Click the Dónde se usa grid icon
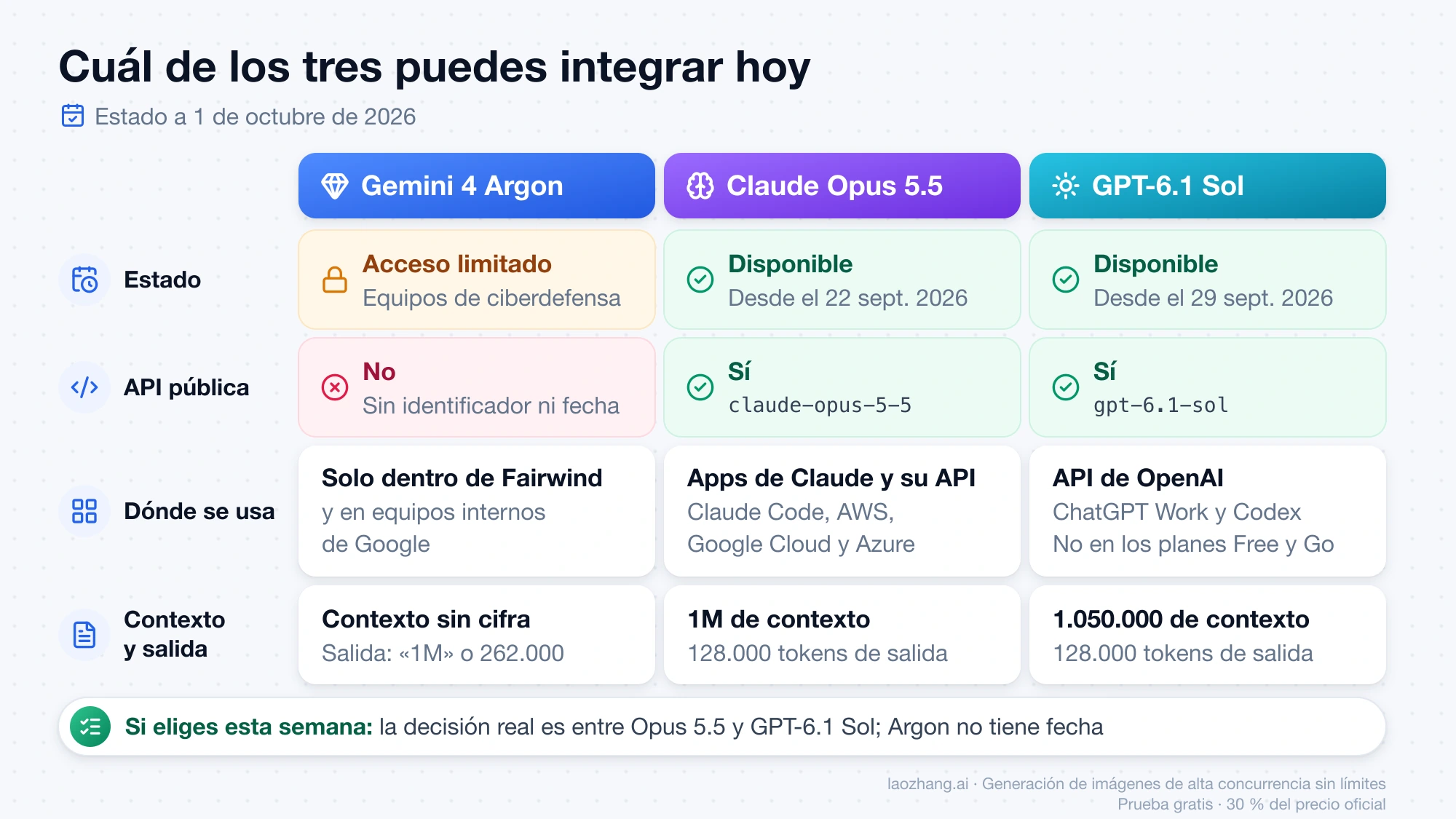The width and height of the screenshot is (1456, 819). (84, 511)
